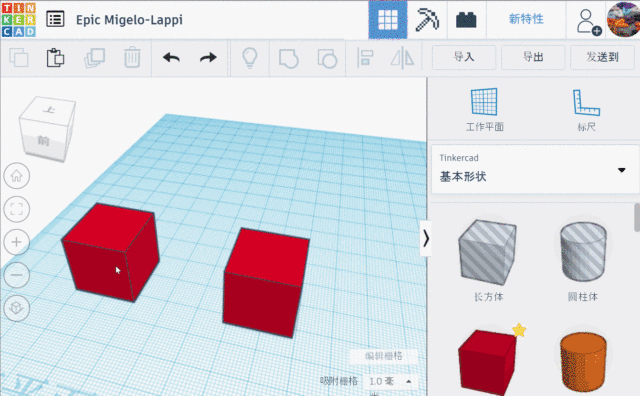Image resolution: width=640 pixels, height=396 pixels.
Task: Pick the orange solid cylinder shape
Action: tap(583, 363)
